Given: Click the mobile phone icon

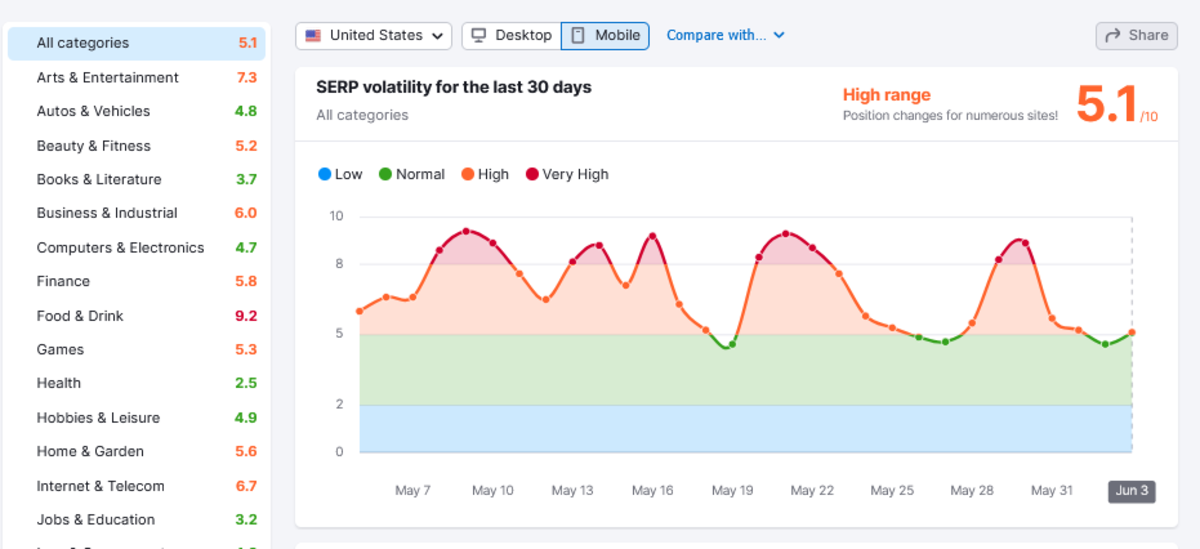Looking at the screenshot, I should 578,35.
